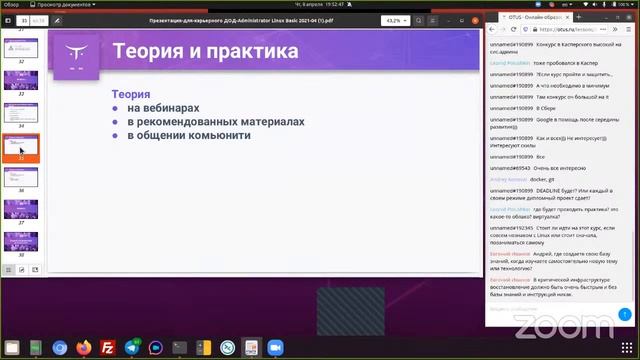Screen dimensions: 640x360
Task: Switch sidebar to annotations view
Action: click(x=22, y=270)
